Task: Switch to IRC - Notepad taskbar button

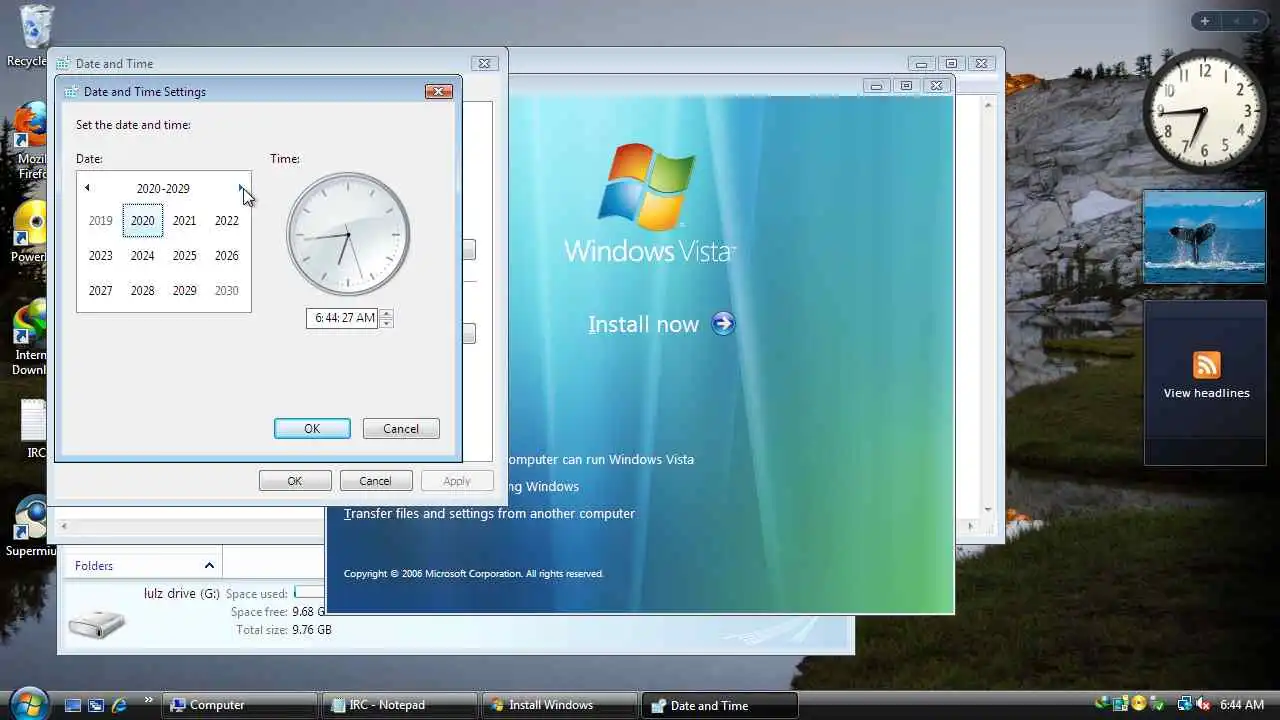Action: 399,705
